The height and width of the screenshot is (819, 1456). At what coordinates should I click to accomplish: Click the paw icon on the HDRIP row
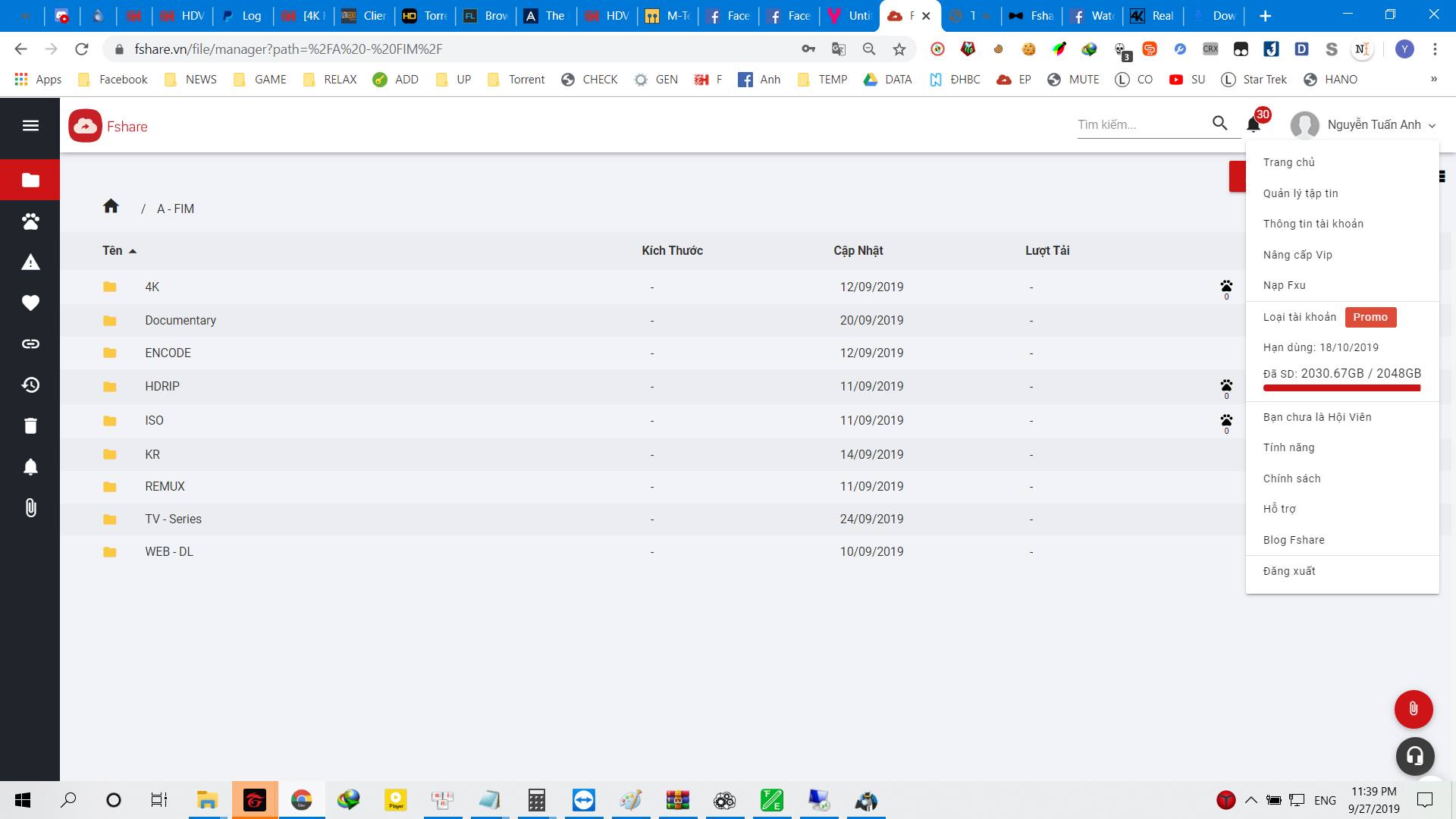(1226, 386)
